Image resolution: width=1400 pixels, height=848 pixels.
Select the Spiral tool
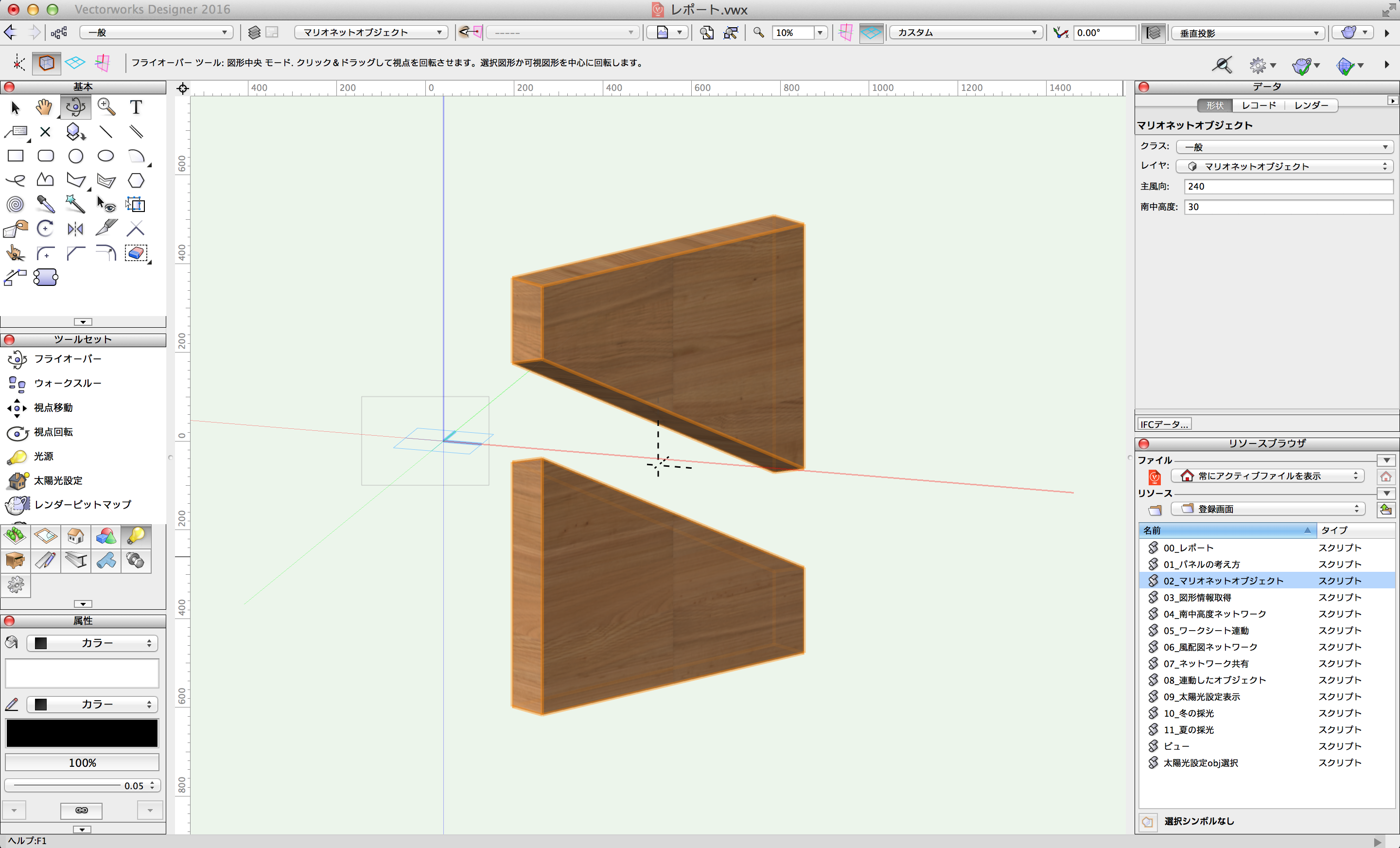click(16, 204)
